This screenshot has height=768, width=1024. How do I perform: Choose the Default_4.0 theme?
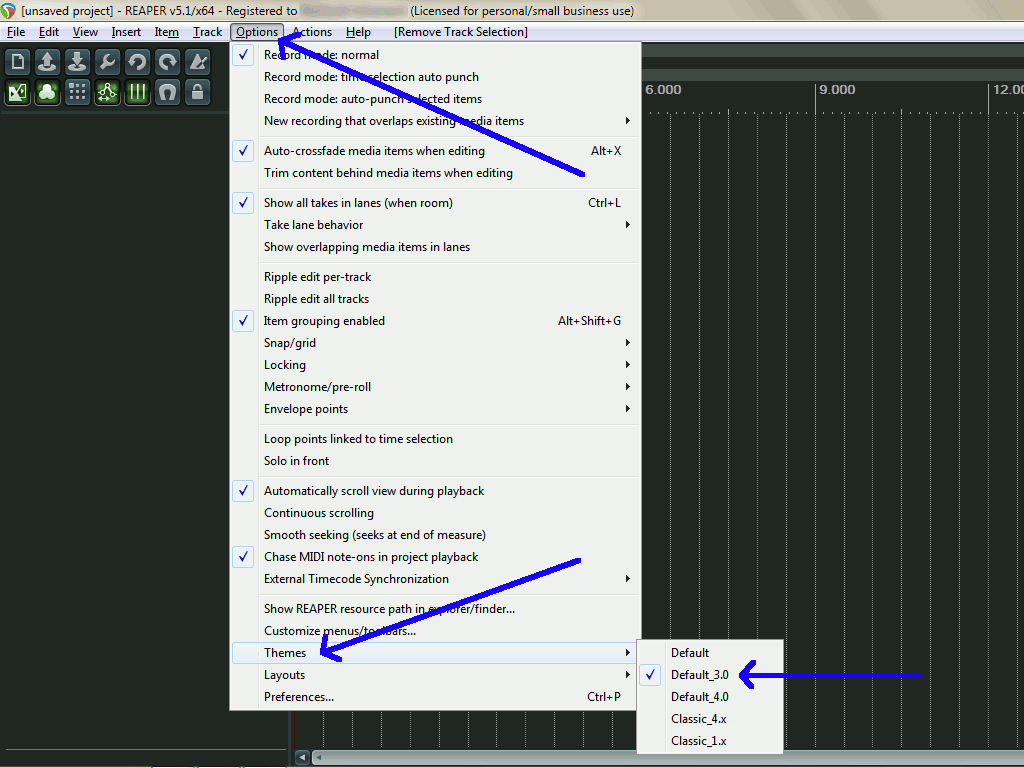[x=710, y=697]
